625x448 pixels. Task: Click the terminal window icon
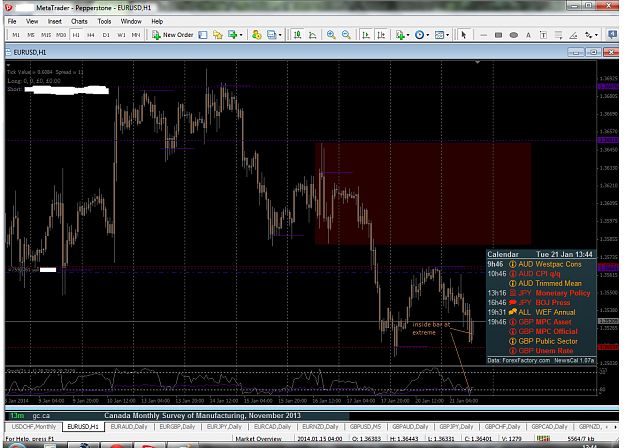271,35
